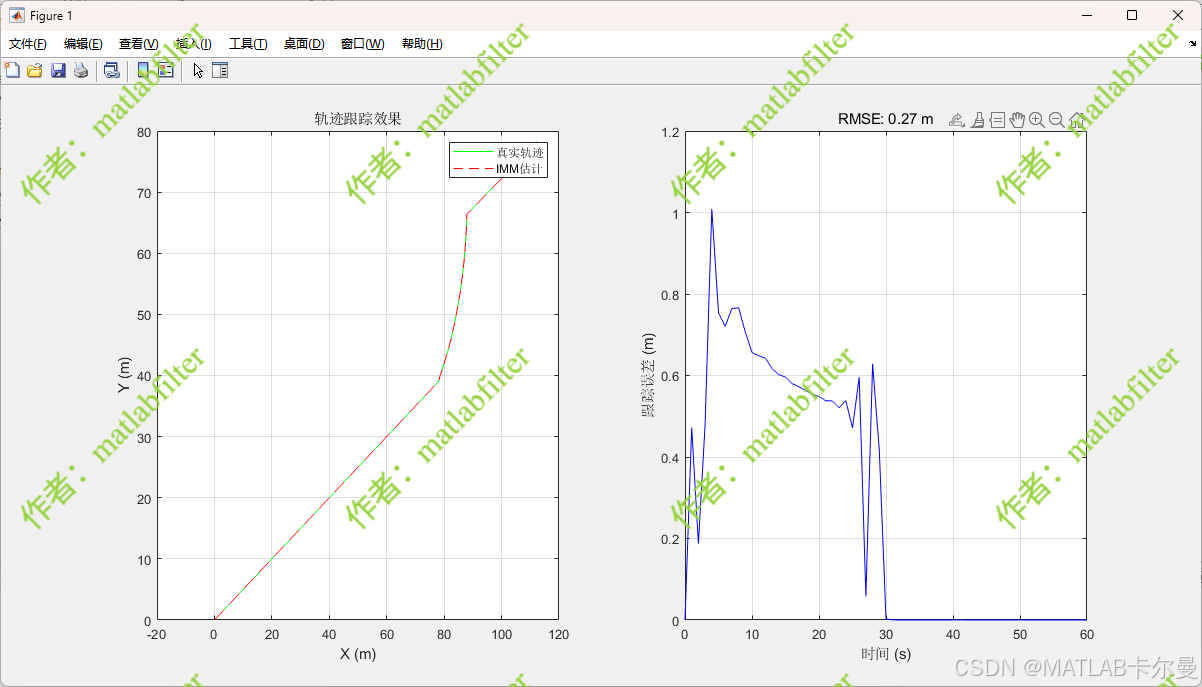Click the 跟踪误差 (m) axis label
This screenshot has width=1202, height=687.
click(x=649, y=375)
